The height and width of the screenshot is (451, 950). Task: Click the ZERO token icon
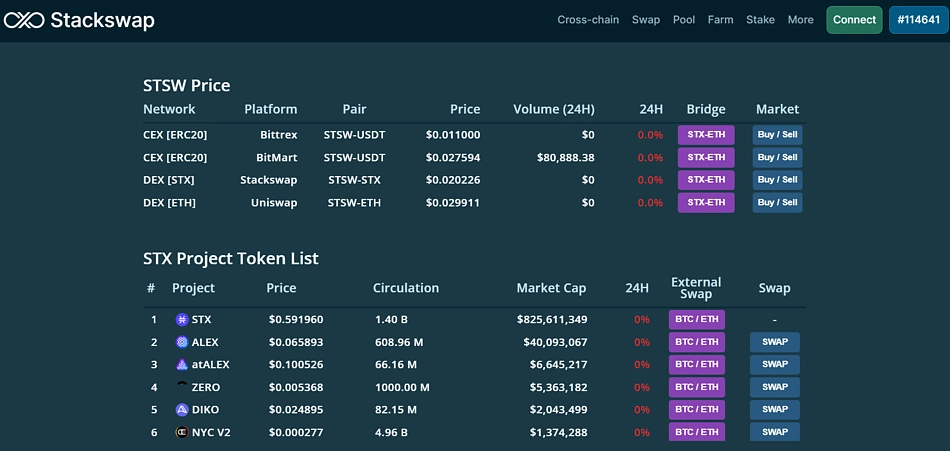point(182,384)
